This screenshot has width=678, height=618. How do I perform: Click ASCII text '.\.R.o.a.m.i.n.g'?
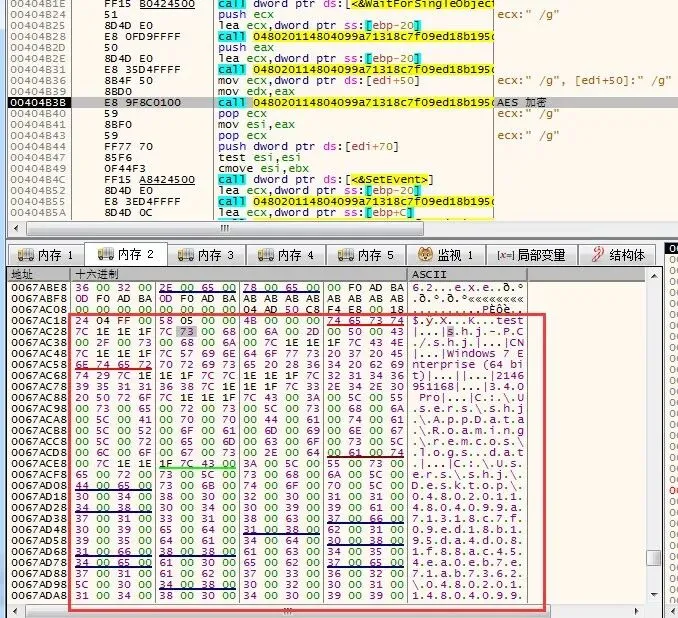[467, 430]
